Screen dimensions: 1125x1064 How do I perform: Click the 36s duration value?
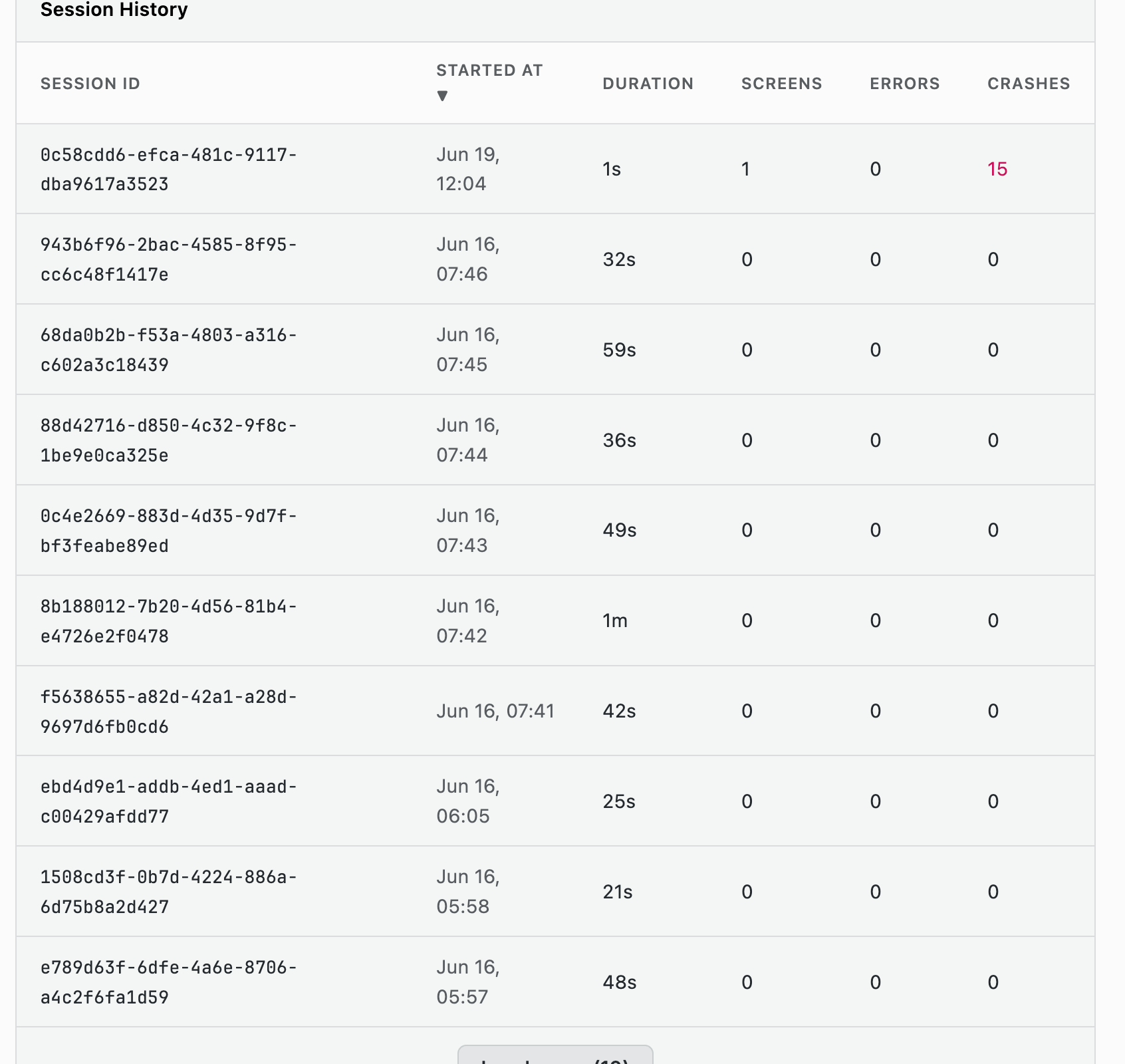(x=620, y=440)
